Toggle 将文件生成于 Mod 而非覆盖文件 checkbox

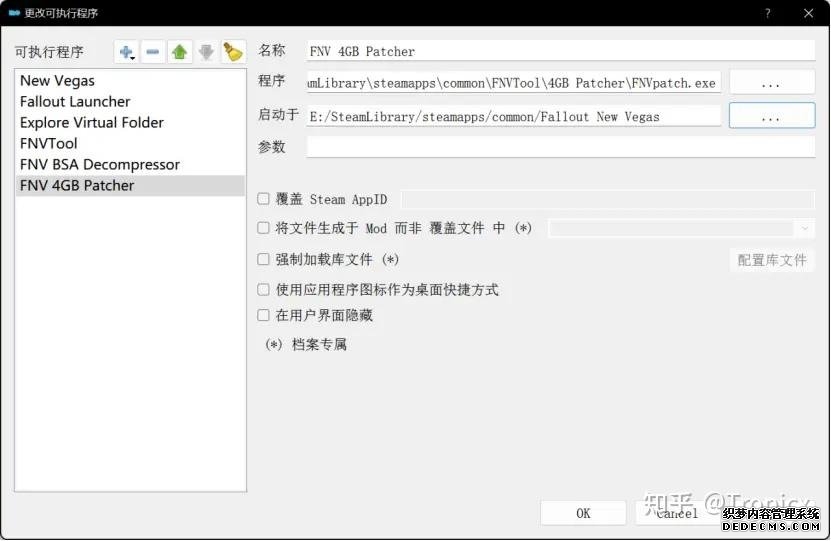click(x=264, y=228)
